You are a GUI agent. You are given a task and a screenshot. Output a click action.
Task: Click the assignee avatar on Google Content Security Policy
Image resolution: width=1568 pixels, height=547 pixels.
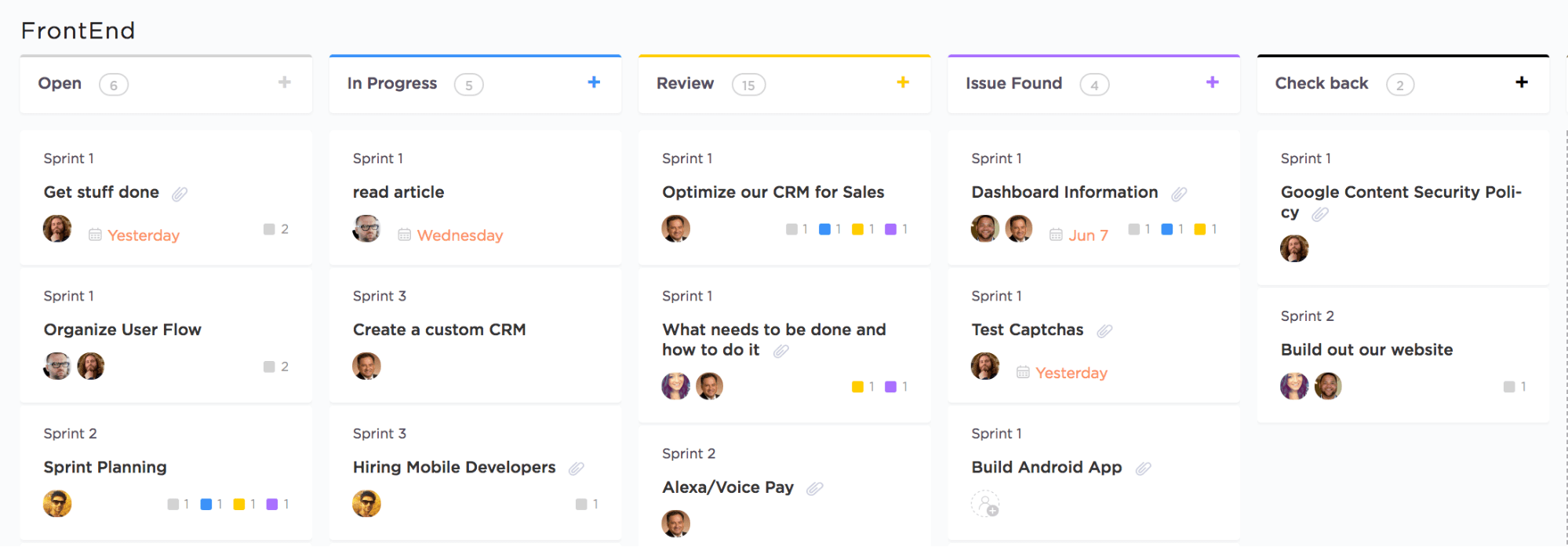[x=1294, y=249]
